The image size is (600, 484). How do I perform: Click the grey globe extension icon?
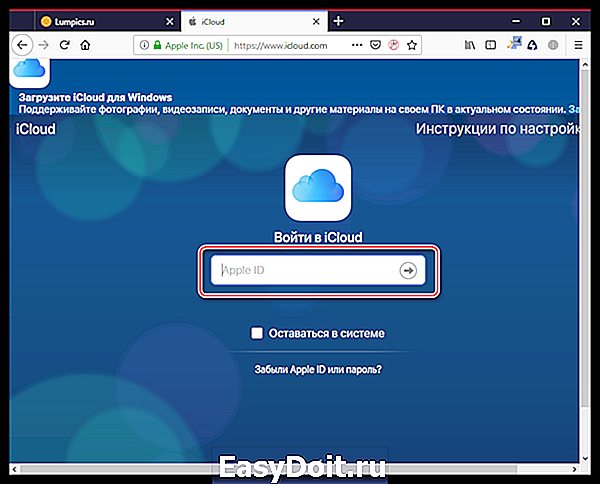(553, 45)
